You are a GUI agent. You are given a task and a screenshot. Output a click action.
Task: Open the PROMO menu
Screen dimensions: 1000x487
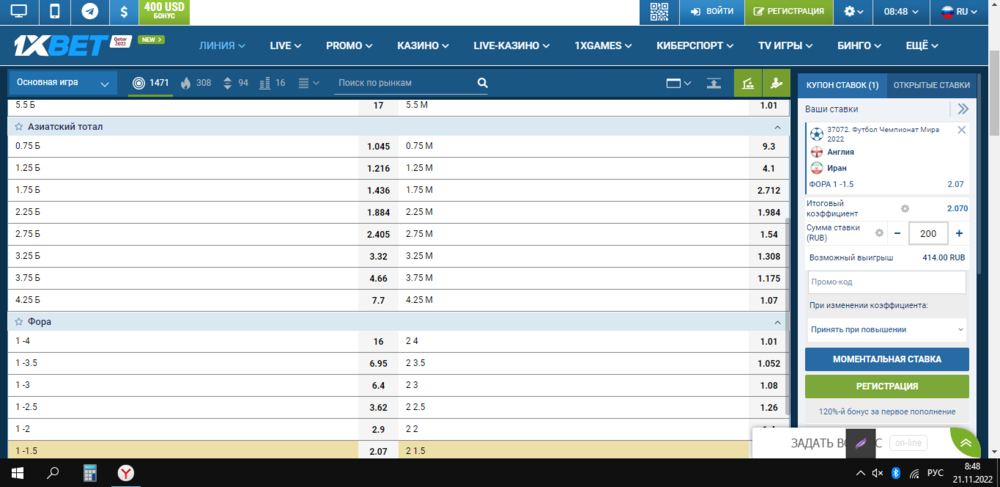click(349, 46)
